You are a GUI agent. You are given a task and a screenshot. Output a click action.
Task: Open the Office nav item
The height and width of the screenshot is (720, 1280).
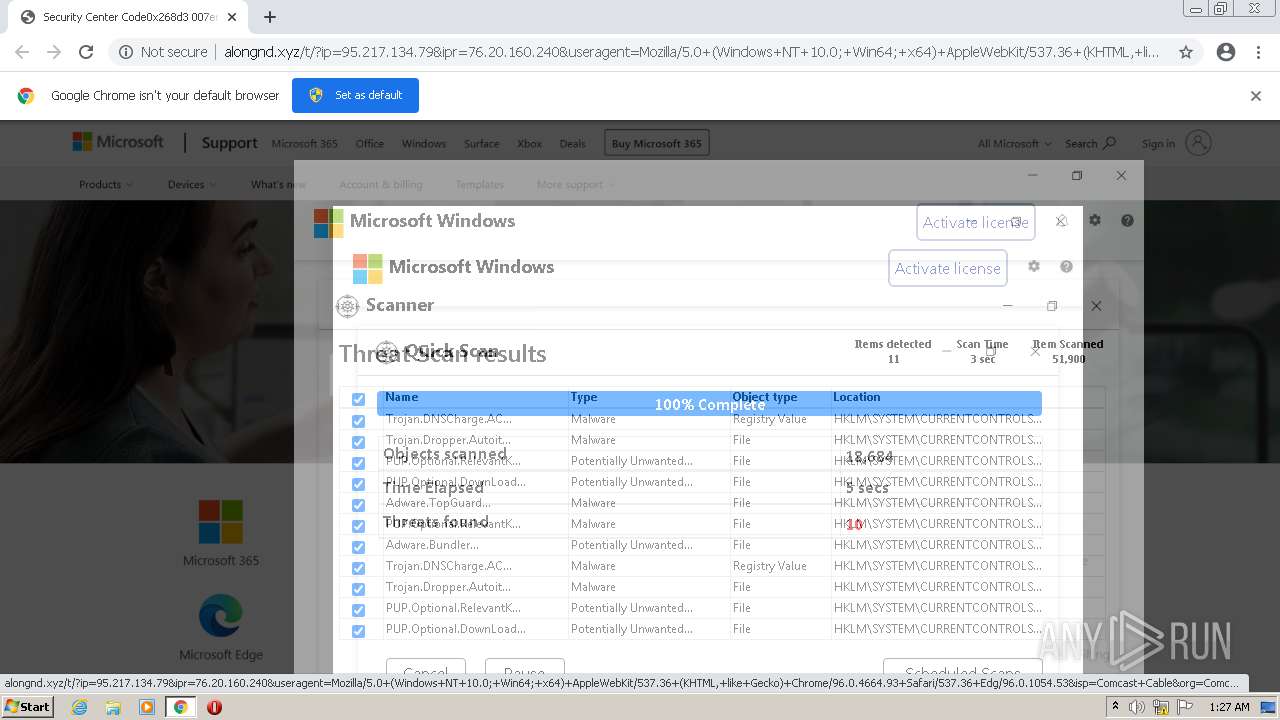[370, 144]
